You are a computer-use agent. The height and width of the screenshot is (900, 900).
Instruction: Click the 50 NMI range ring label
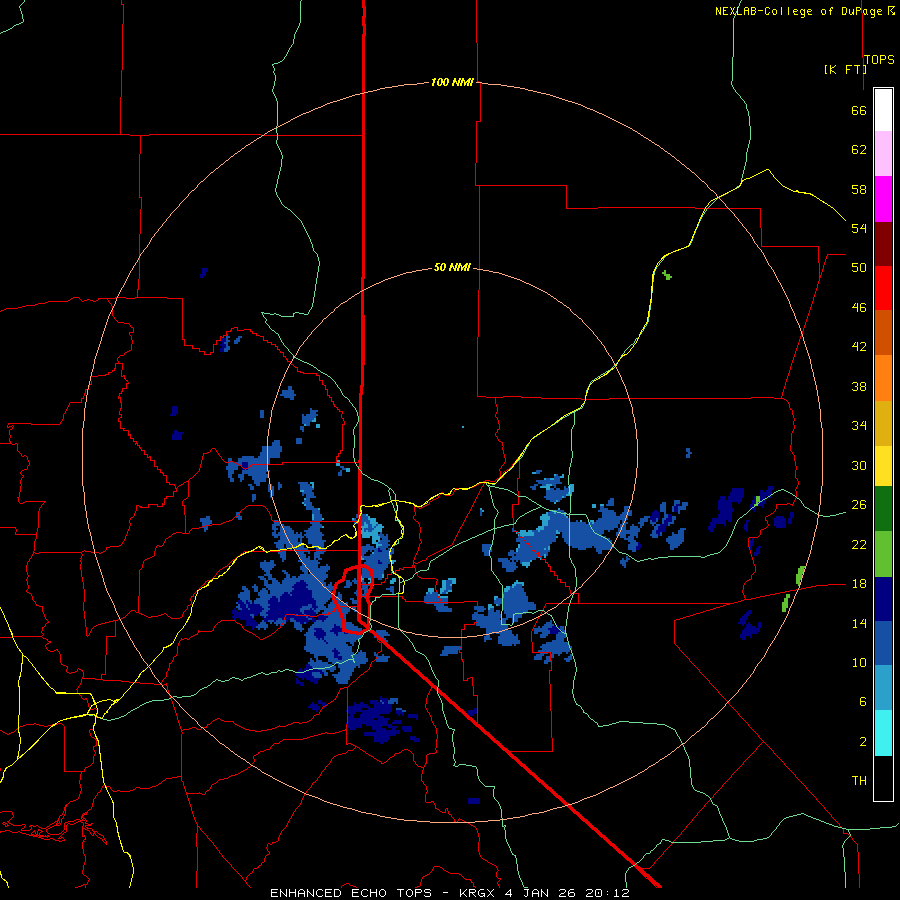[452, 267]
